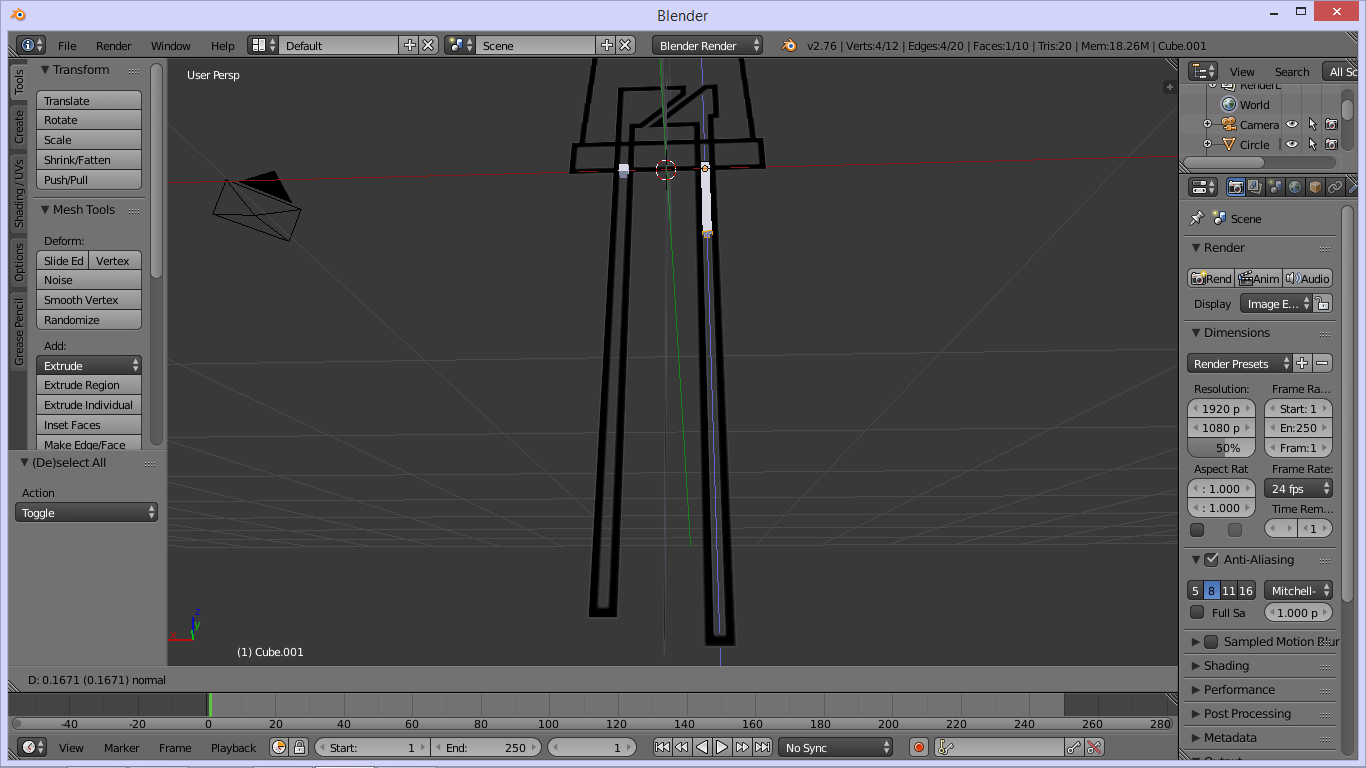Viewport: 1366px width, 768px height.
Task: Switch to the Create tool shelf tab
Action: click(19, 126)
